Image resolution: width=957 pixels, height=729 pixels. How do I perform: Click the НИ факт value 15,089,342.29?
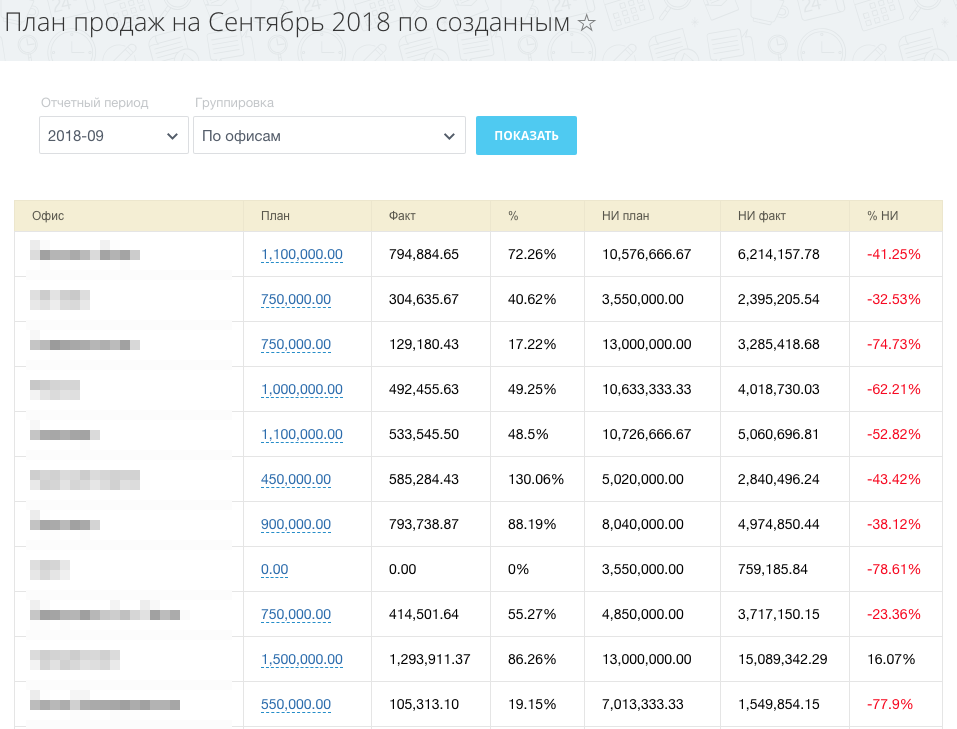click(782, 659)
